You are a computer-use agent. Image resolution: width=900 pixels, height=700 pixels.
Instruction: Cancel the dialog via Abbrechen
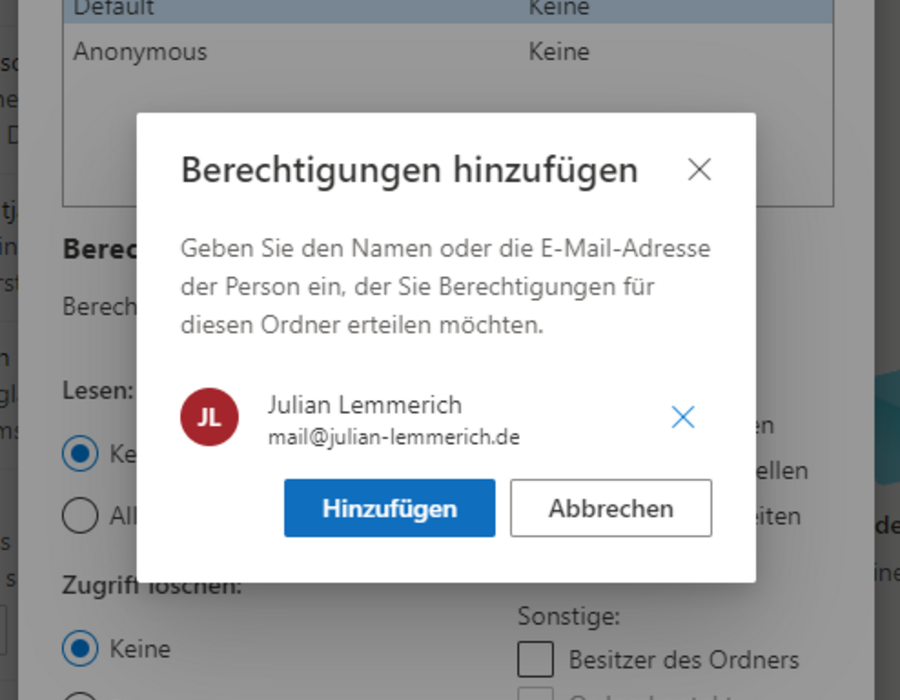click(611, 508)
